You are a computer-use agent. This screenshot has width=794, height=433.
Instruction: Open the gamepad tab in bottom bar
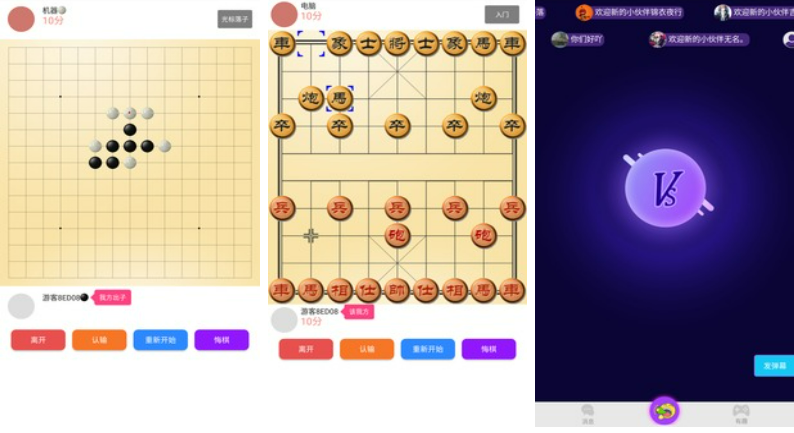point(741,413)
